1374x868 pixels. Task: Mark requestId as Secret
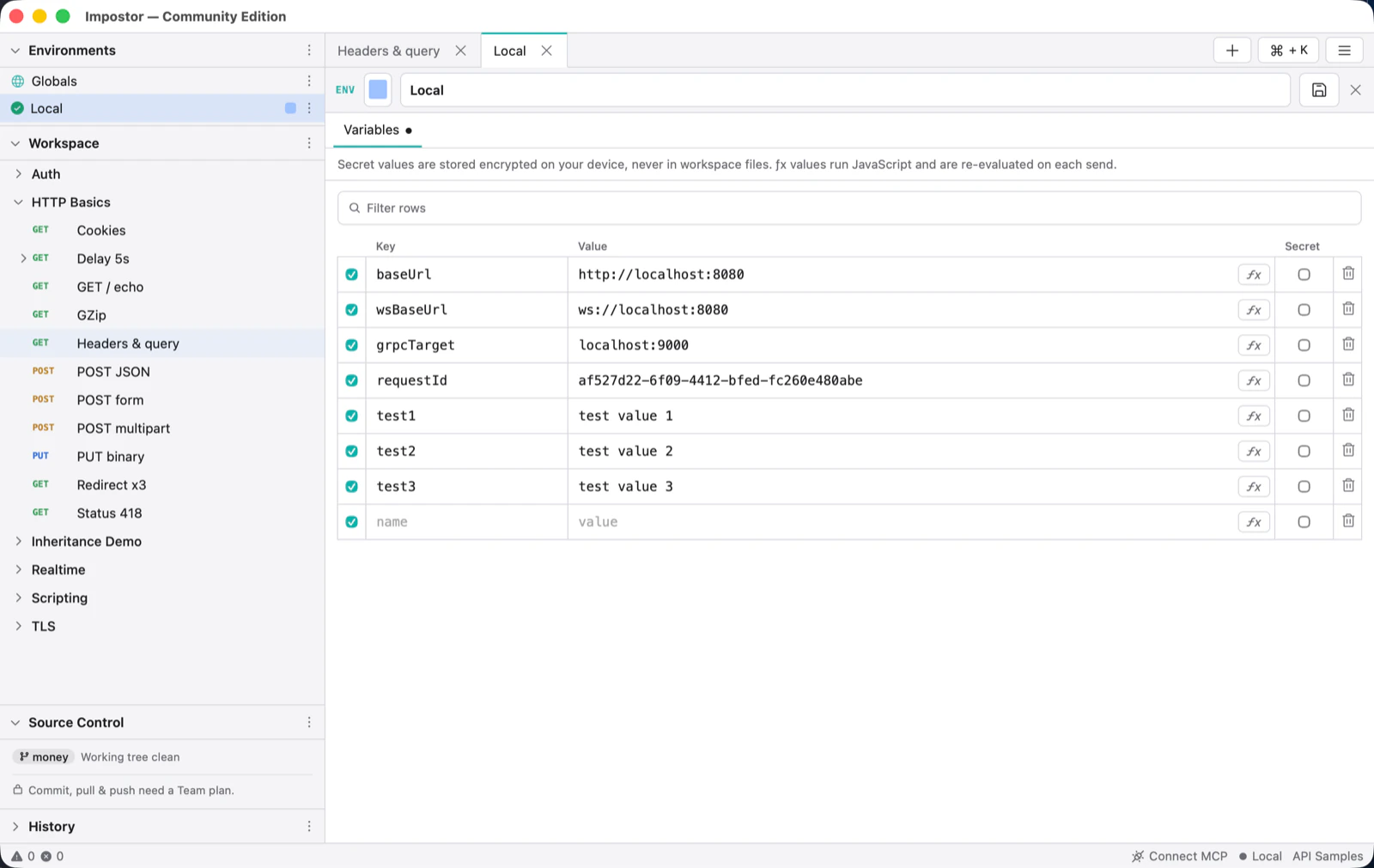[x=1304, y=380]
